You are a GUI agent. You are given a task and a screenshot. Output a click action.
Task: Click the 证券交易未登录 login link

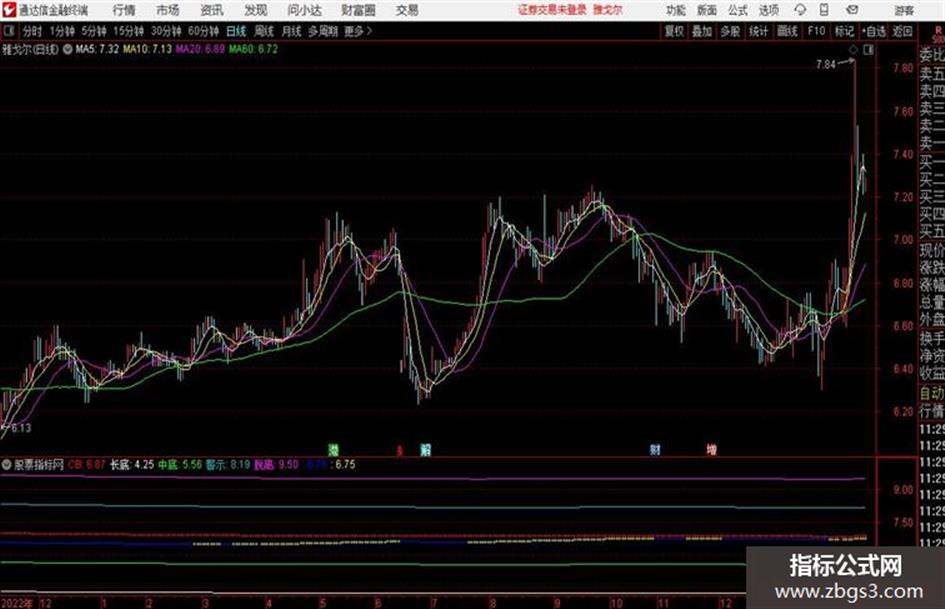click(552, 10)
